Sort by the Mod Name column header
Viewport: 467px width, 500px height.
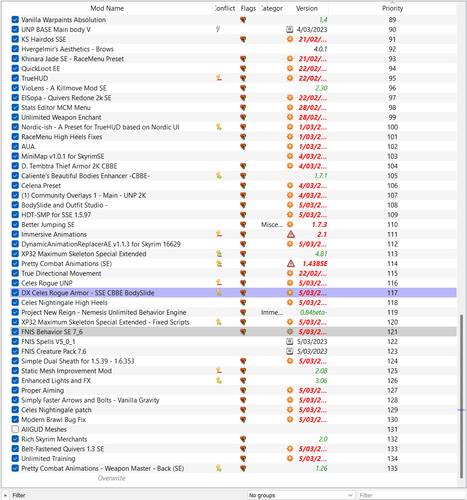coord(107,8)
